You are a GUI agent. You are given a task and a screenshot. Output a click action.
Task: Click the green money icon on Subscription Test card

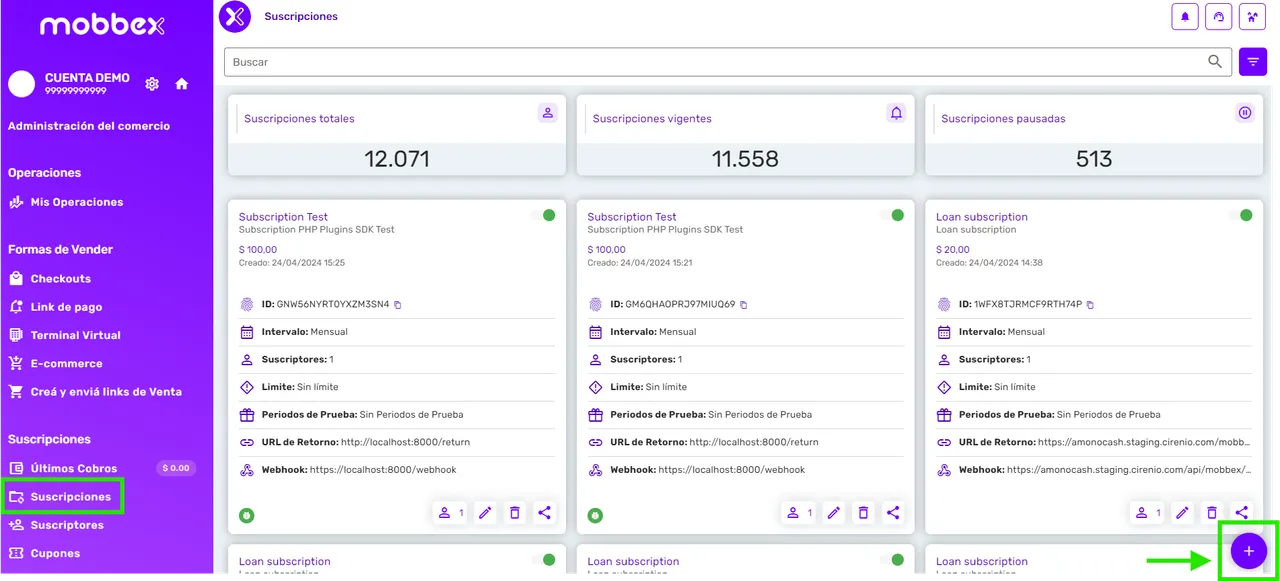[247, 515]
